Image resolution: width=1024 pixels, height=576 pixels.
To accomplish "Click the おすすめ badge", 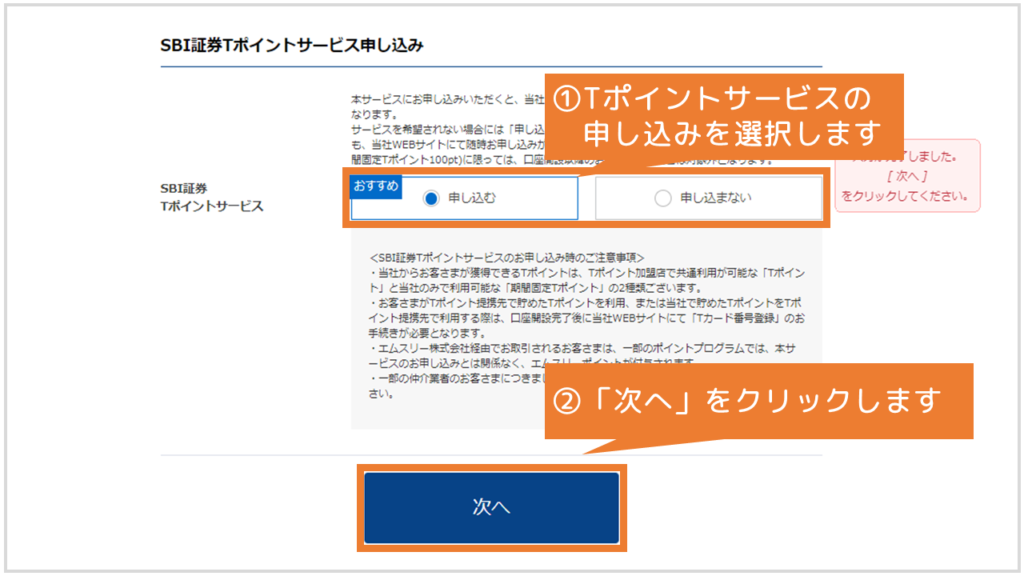I will coord(376,186).
